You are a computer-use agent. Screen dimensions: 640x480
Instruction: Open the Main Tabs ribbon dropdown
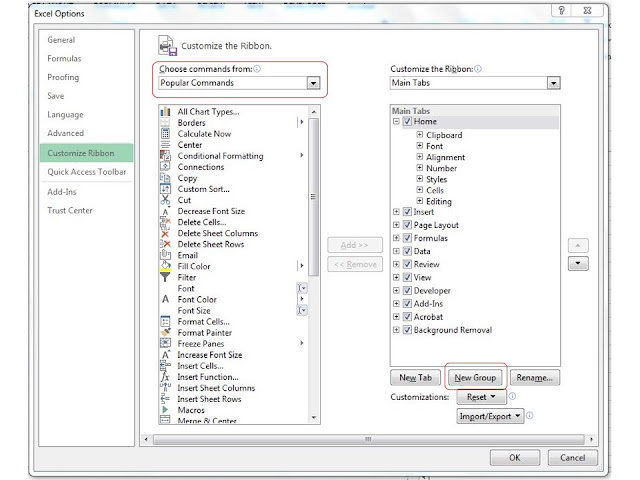pos(553,83)
